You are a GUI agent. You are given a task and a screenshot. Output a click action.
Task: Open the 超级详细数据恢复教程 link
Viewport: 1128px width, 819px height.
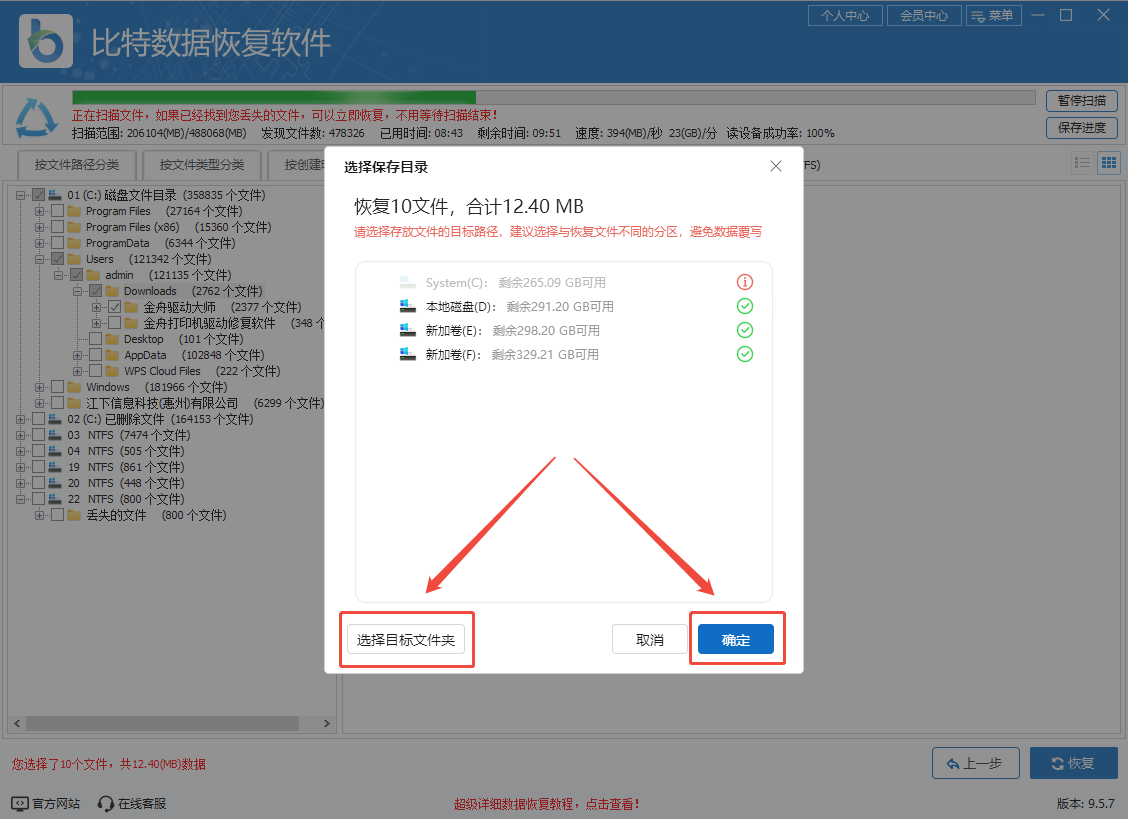(546, 804)
